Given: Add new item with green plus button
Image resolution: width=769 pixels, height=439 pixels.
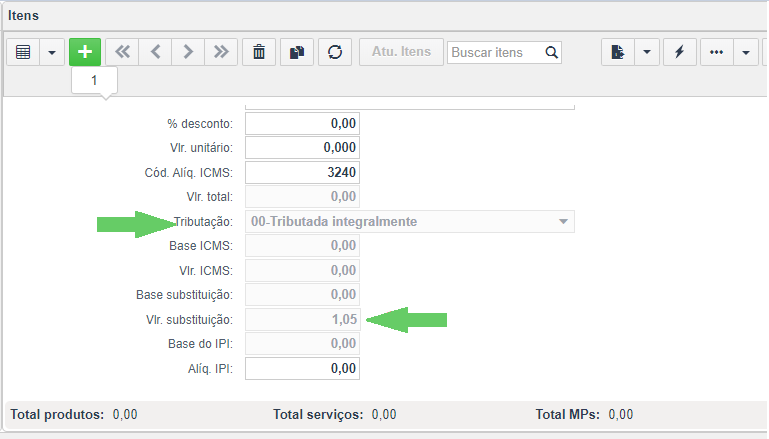Looking at the screenshot, I should pos(85,52).
